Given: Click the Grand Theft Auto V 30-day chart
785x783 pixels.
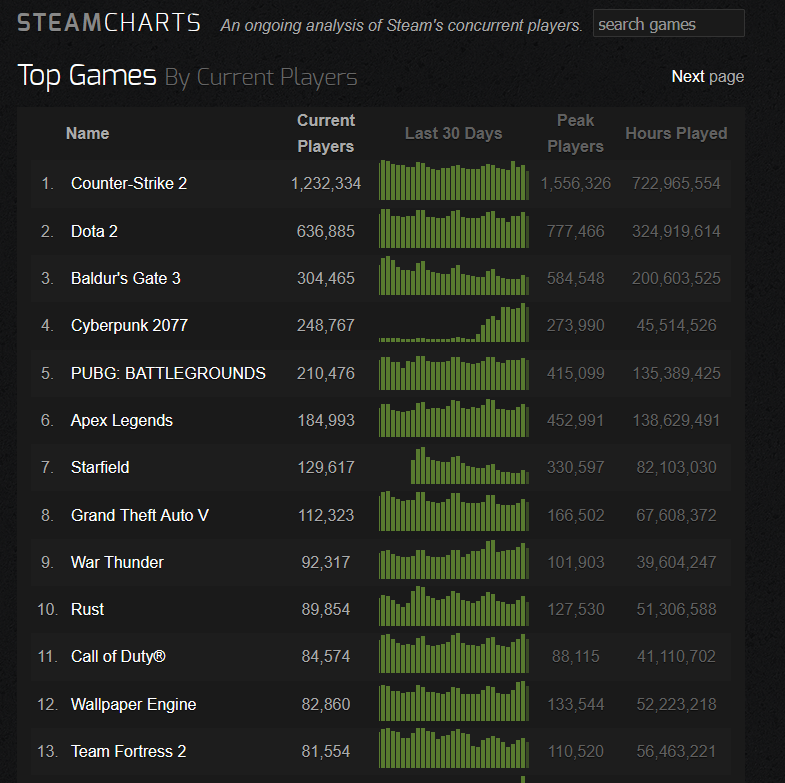Looking at the screenshot, I should point(454,511).
